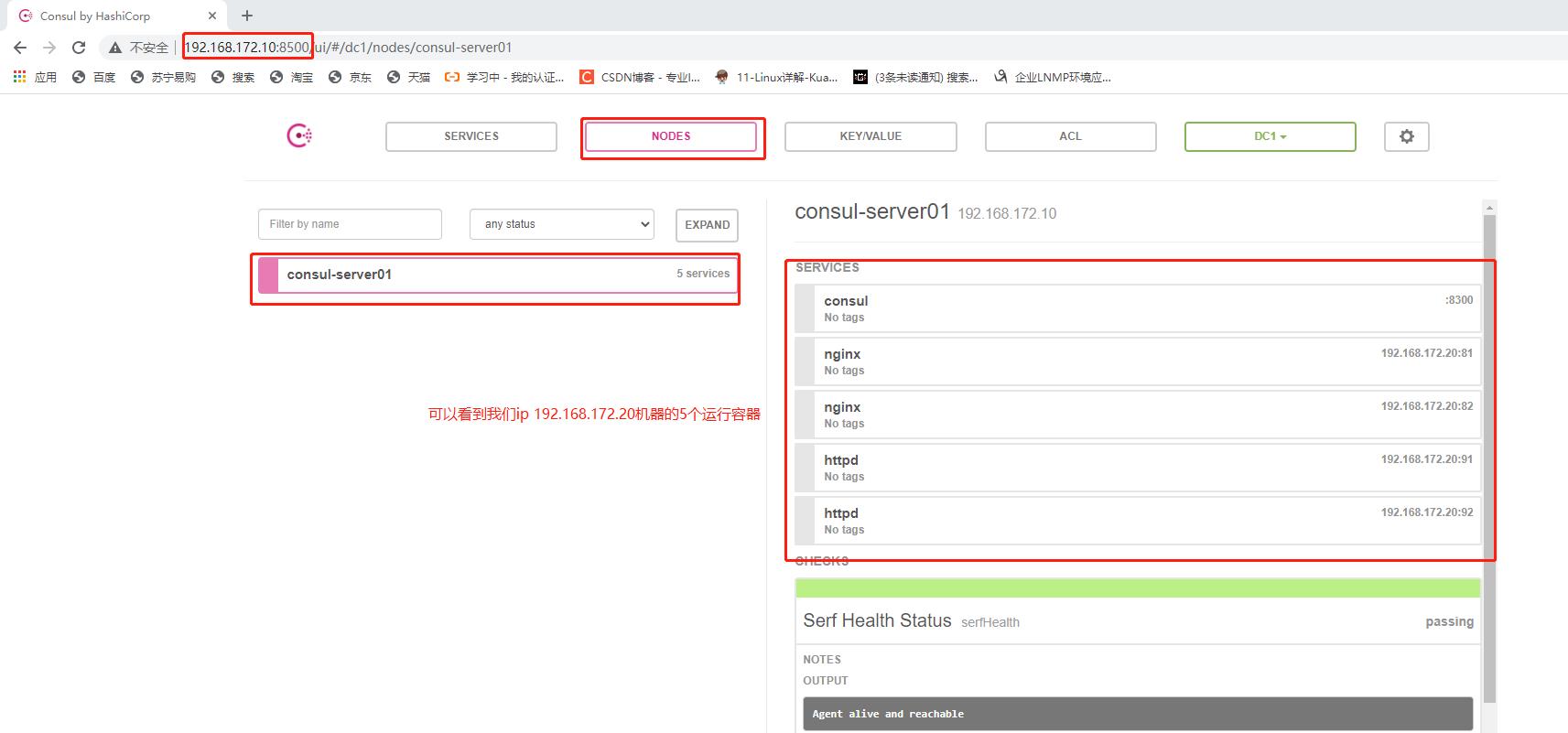Click the 5 services count label
The width and height of the screenshot is (1568, 733).
pyautogui.click(x=703, y=274)
